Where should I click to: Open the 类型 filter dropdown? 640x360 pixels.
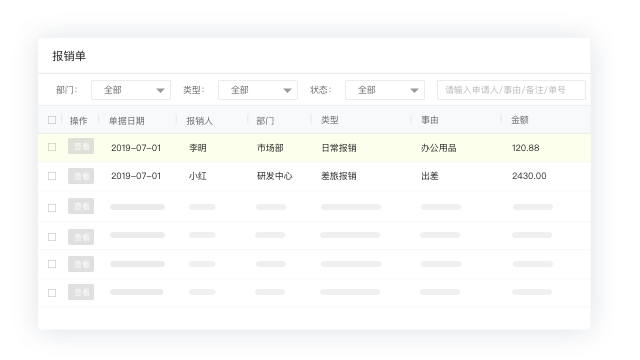click(258, 90)
